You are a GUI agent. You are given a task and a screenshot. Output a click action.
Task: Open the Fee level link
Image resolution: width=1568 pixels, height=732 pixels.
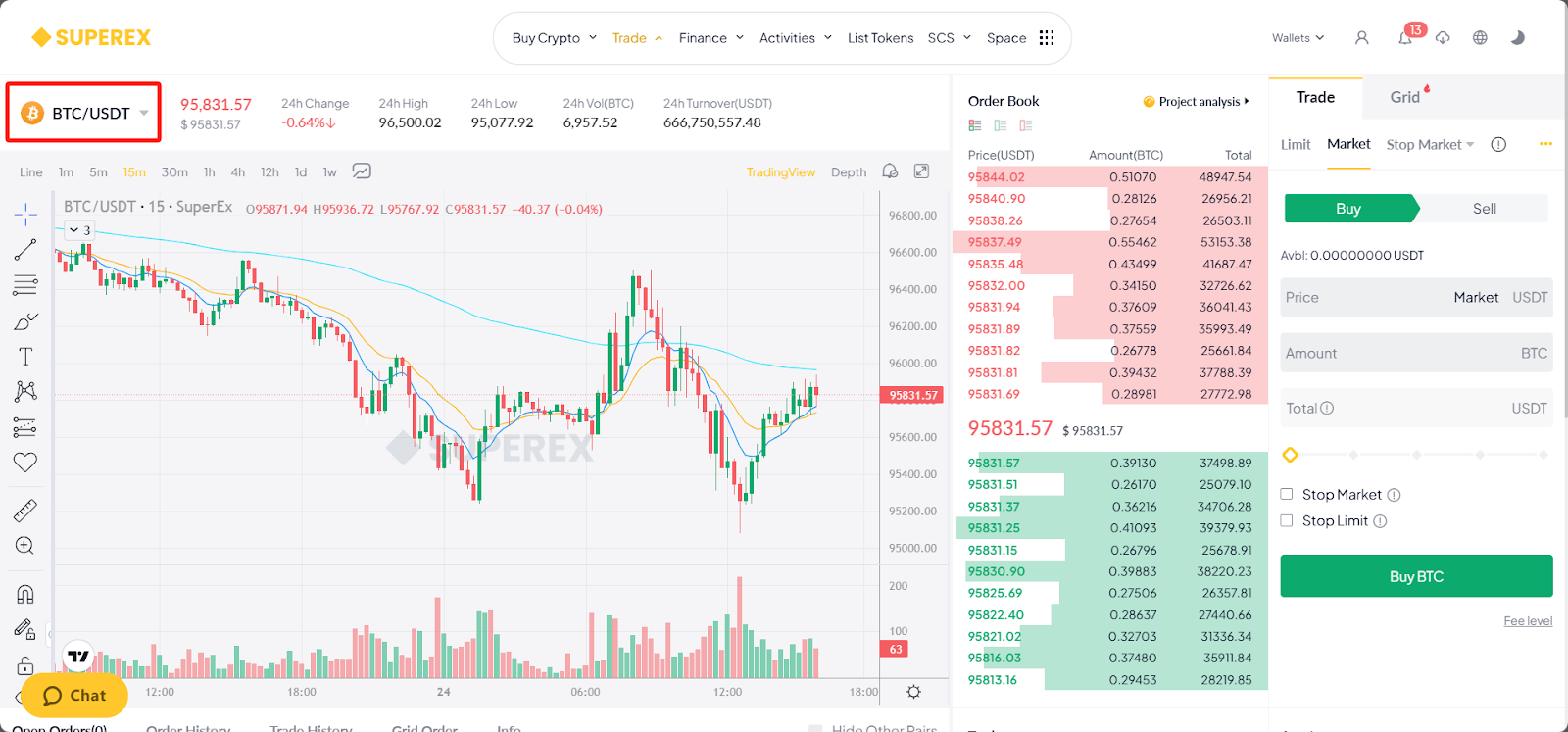(1528, 621)
